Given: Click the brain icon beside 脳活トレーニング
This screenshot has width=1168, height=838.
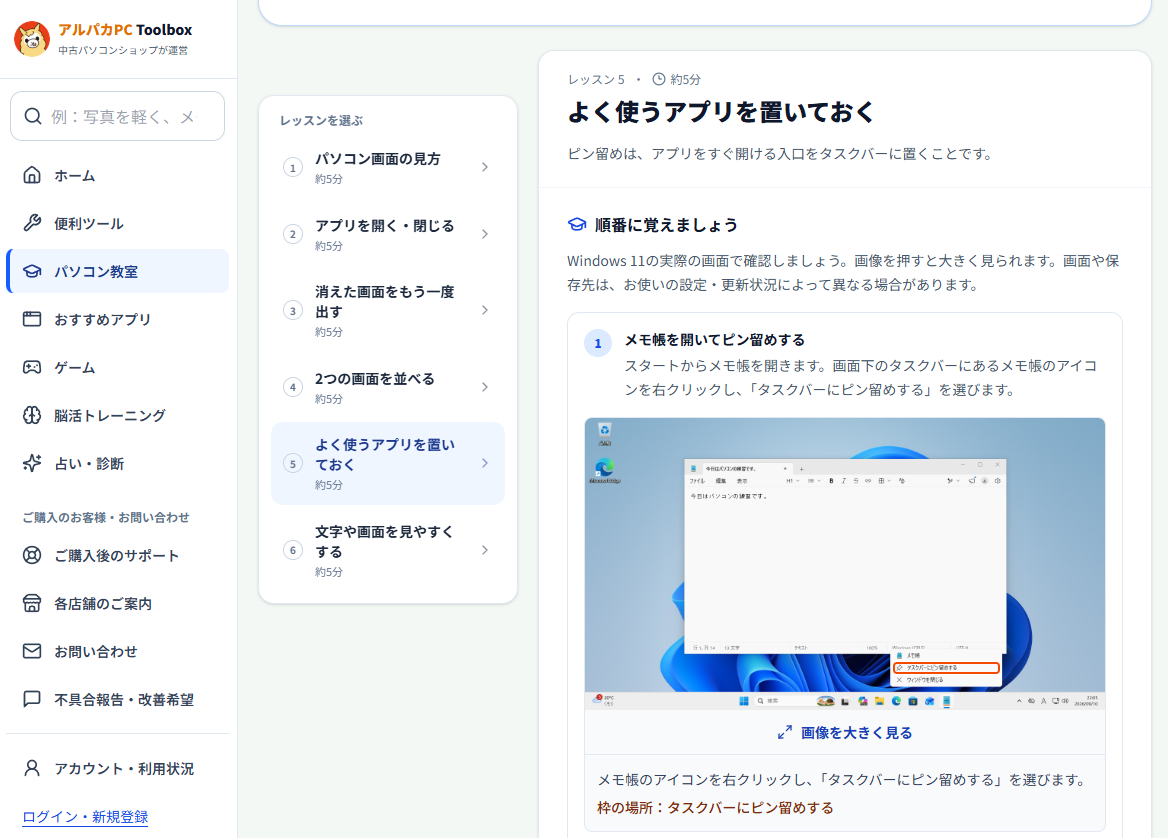Looking at the screenshot, I should point(32,415).
